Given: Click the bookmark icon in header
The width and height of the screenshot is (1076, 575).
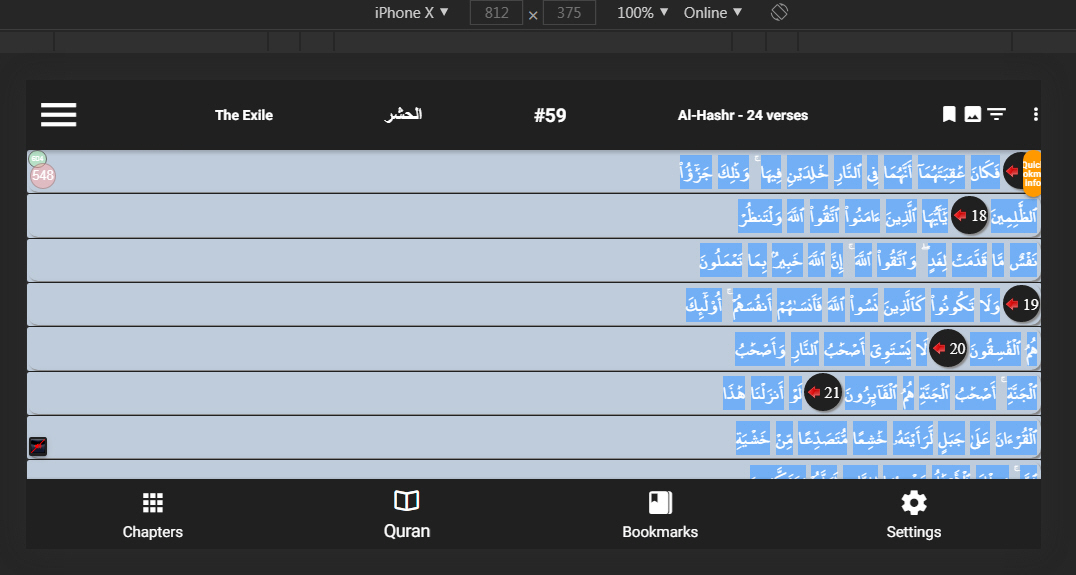Looking at the screenshot, I should point(949,115).
